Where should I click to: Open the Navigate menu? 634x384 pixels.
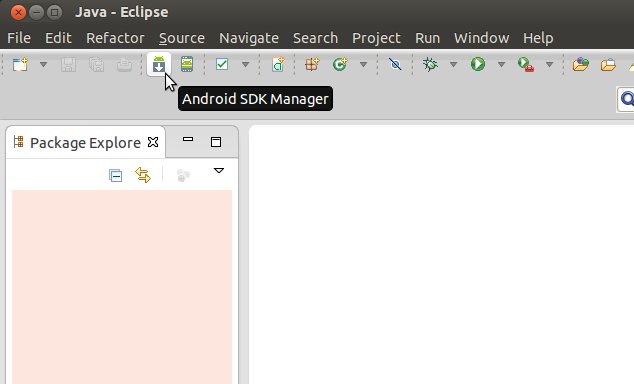(x=249, y=38)
